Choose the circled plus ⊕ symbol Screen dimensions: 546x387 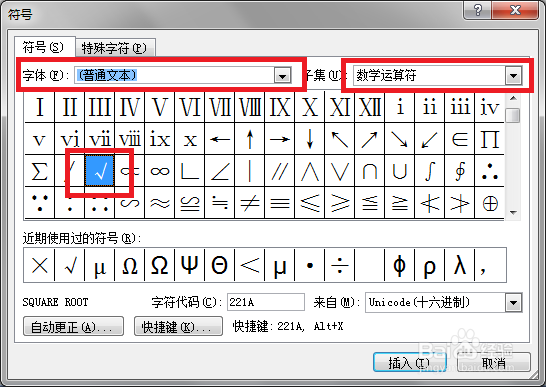(490, 203)
